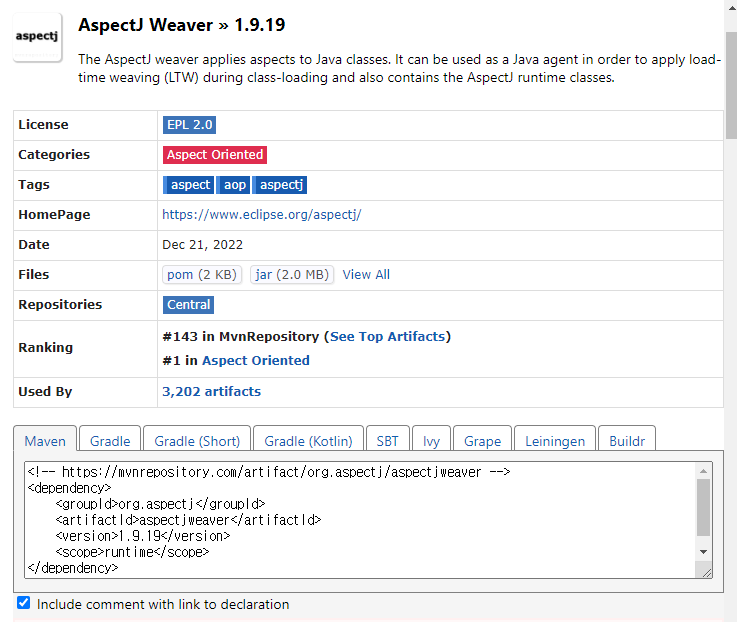Screen dimensions: 737x622
Task: Click the aspectj logo thumbnail
Action: tap(38, 38)
